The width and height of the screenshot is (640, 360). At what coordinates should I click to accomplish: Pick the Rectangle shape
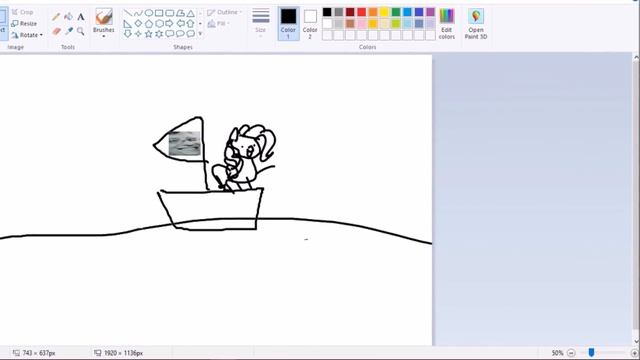pos(159,13)
